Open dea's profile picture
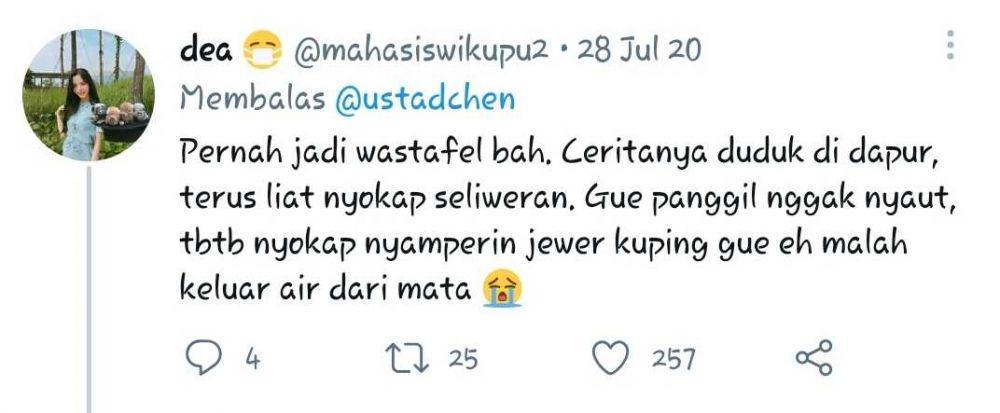The height and width of the screenshot is (413, 1000). tap(88, 94)
